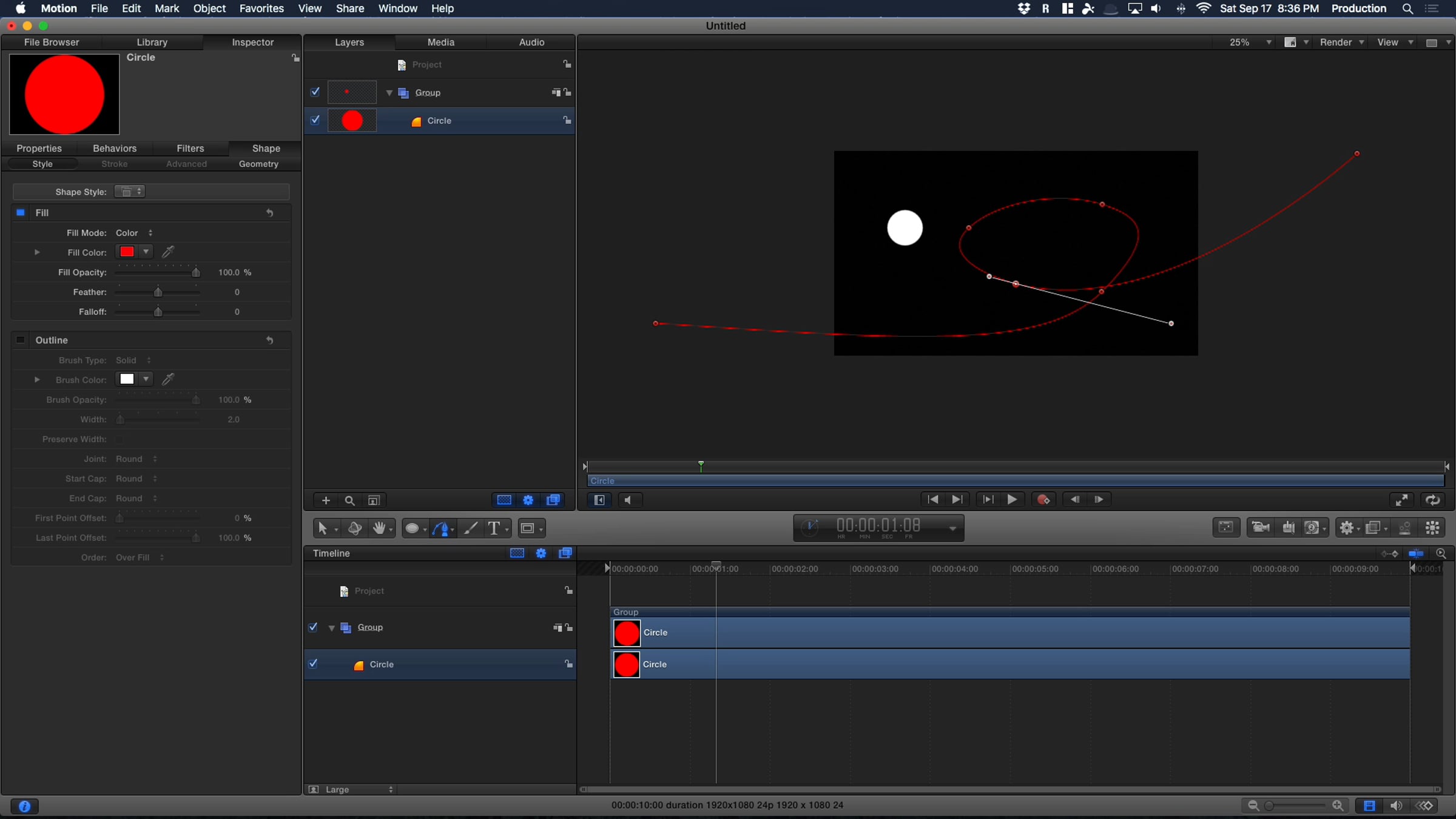Disable the Fill checkbox
Screen dimensions: 1456x819
21,213
